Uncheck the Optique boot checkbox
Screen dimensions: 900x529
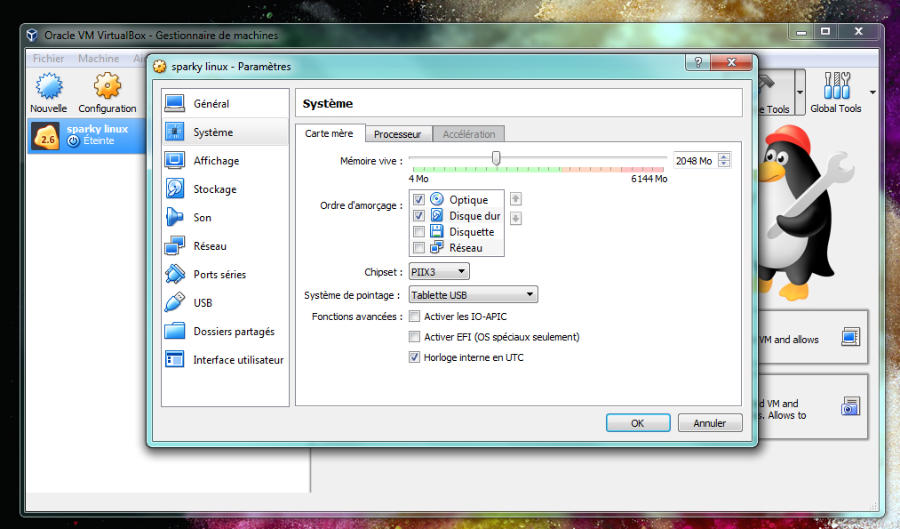[x=419, y=199]
